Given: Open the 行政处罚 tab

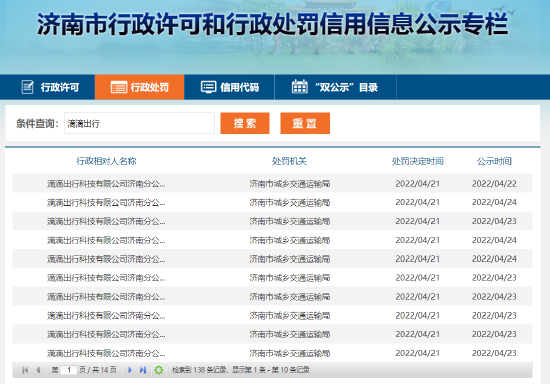Looking at the screenshot, I should [x=139, y=87].
